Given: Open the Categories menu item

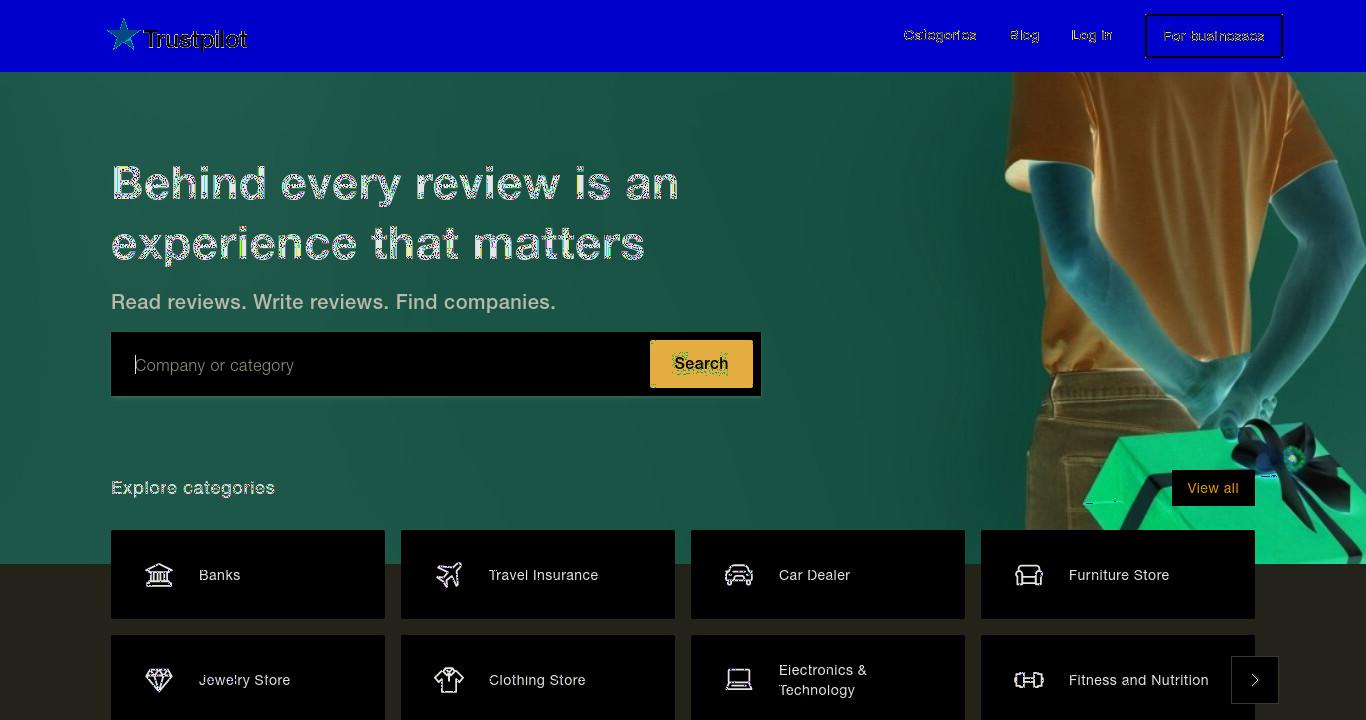Looking at the screenshot, I should point(940,35).
